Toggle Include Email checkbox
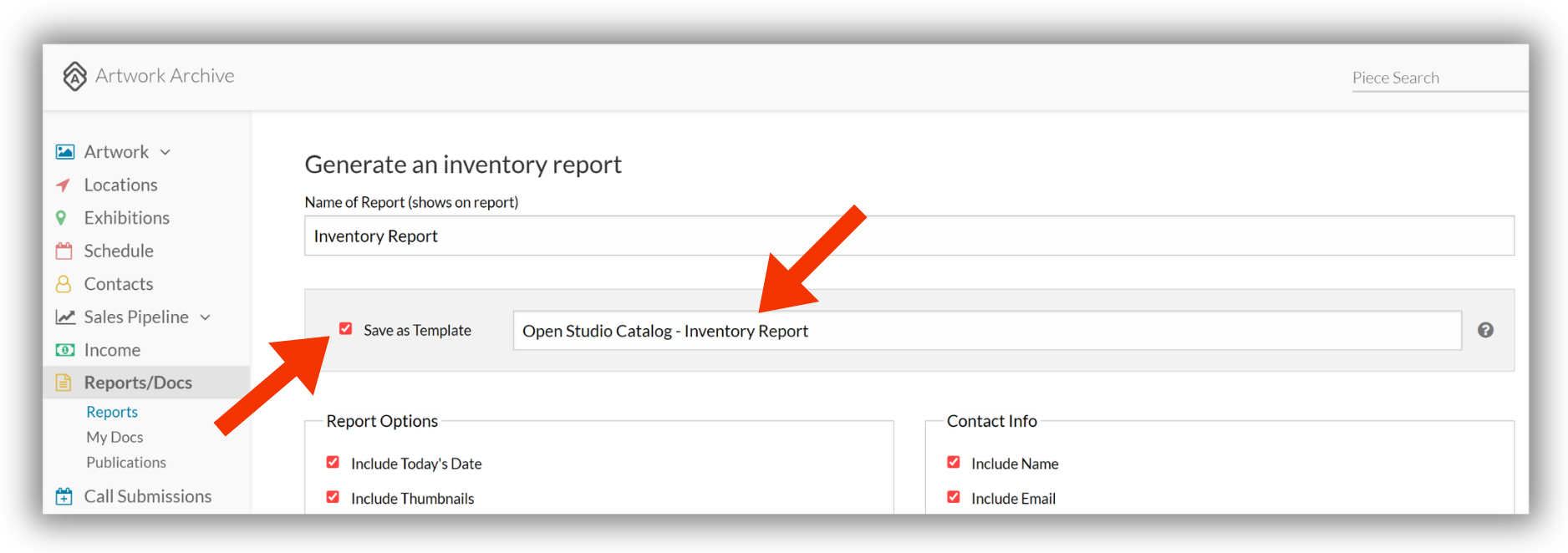Viewport: 1568px width, 553px height. point(953,497)
